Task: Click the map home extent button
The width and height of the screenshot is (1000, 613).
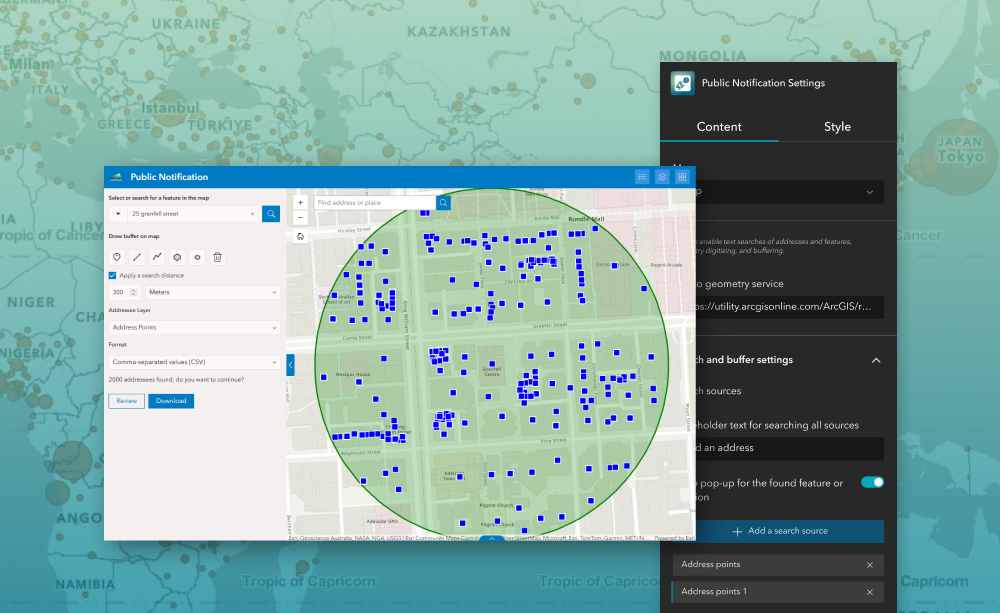Action: [x=300, y=237]
